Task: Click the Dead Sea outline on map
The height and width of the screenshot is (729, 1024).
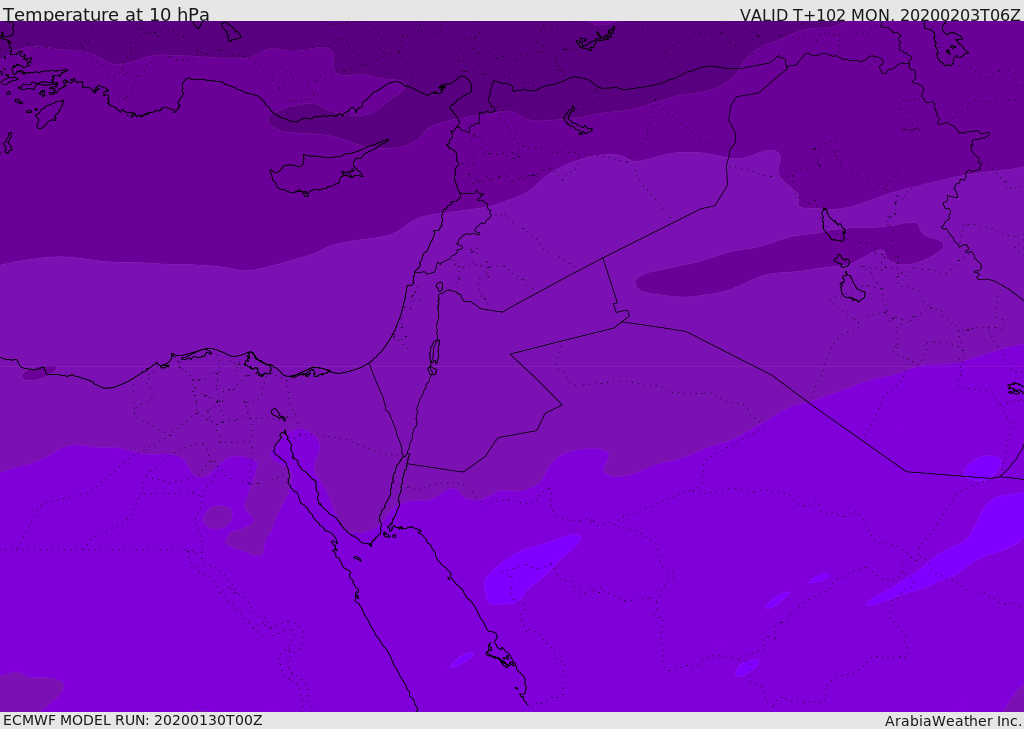Action: click(434, 353)
